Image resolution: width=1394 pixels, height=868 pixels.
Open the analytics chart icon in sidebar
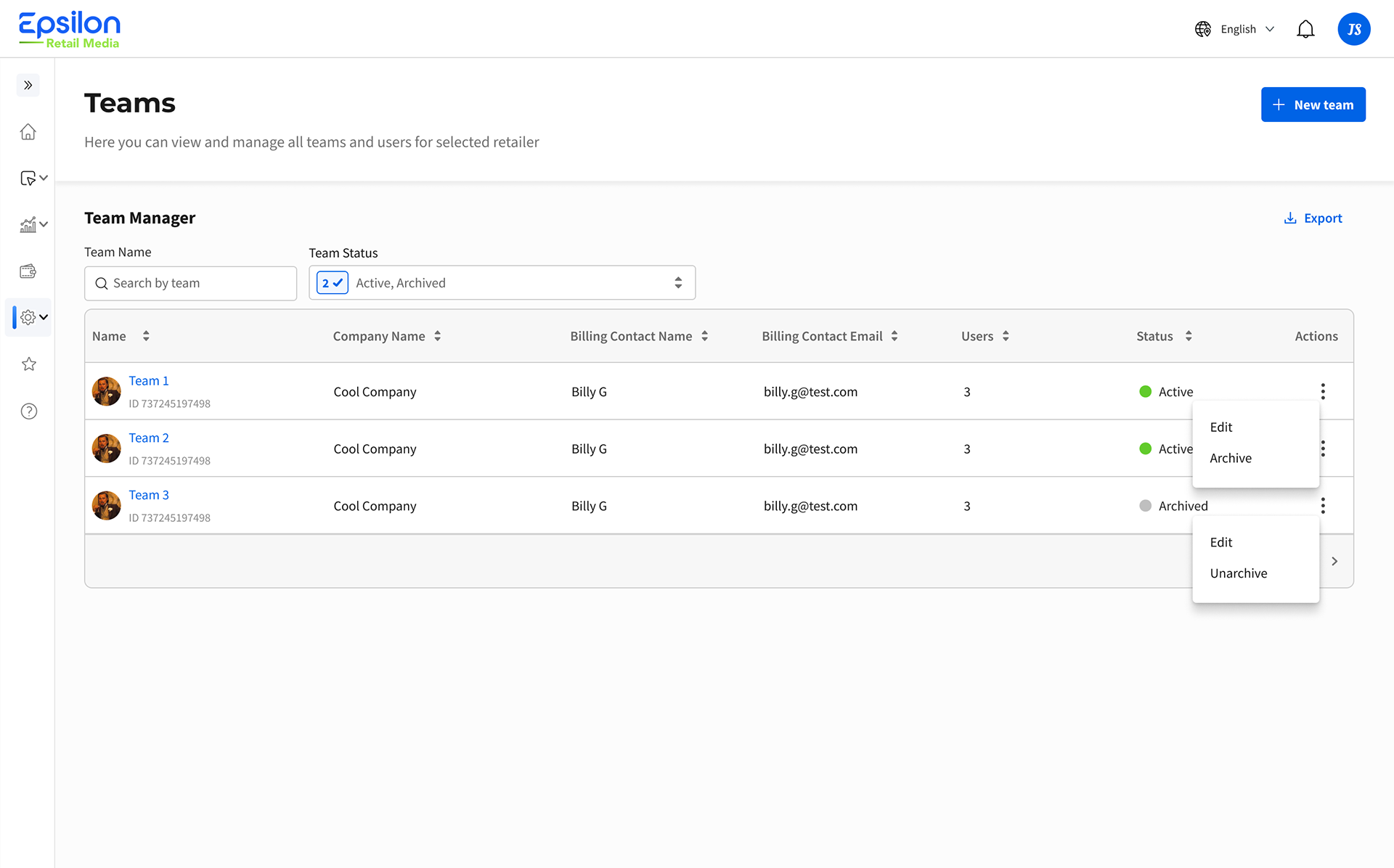pyautogui.click(x=29, y=224)
